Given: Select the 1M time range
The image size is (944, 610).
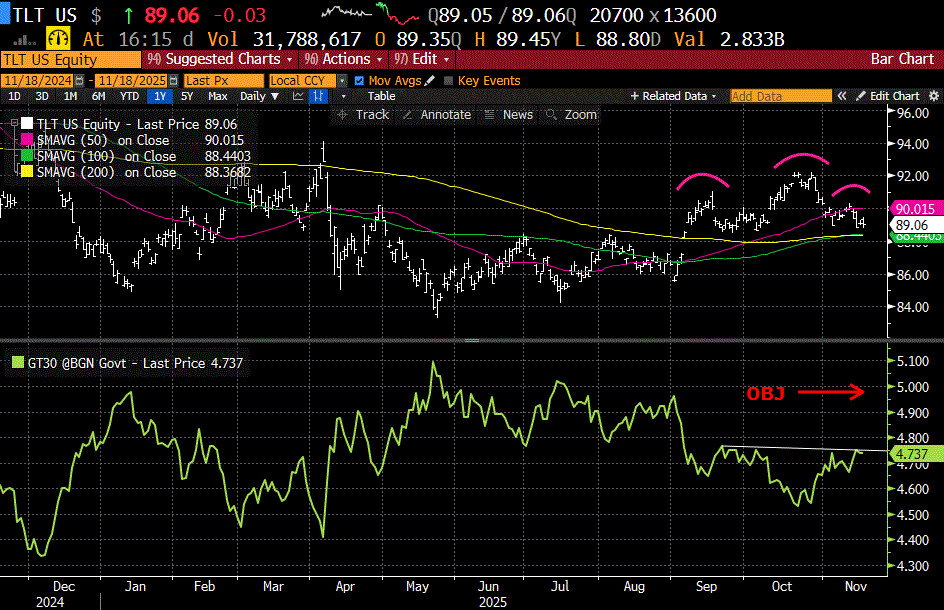Looking at the screenshot, I should [70, 96].
